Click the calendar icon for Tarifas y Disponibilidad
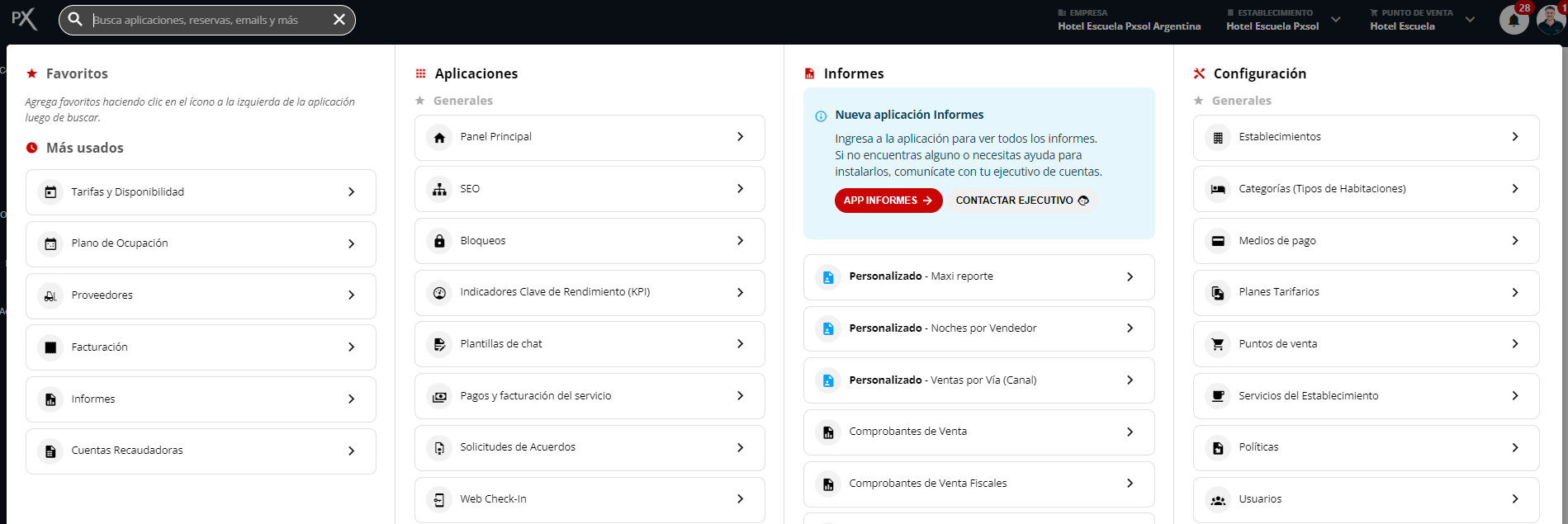This screenshot has width=1568, height=524. [x=50, y=192]
